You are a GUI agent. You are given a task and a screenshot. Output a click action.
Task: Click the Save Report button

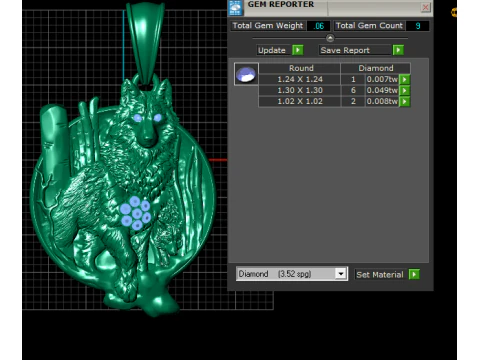355,50
